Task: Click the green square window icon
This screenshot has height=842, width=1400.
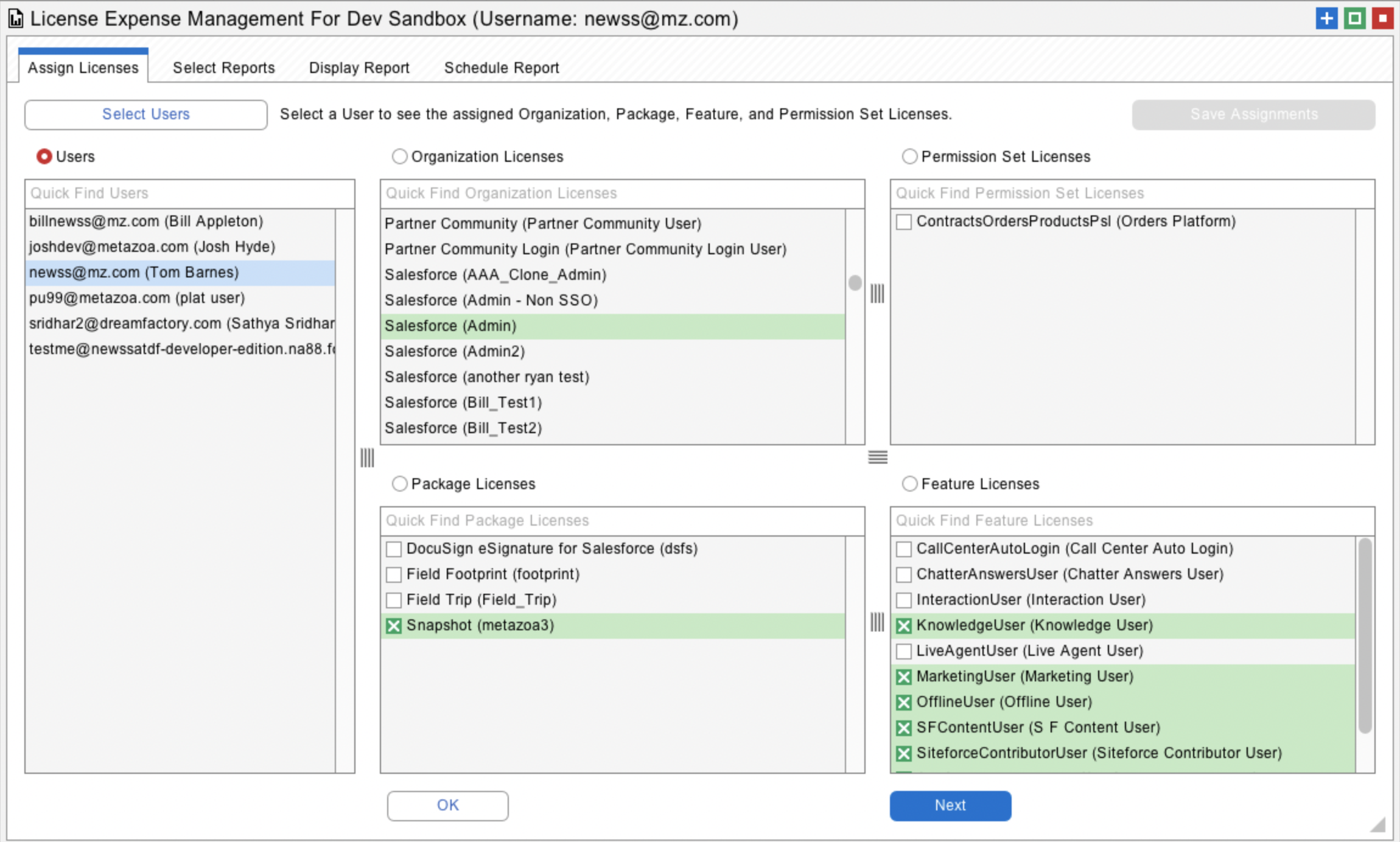Action: 1354,18
